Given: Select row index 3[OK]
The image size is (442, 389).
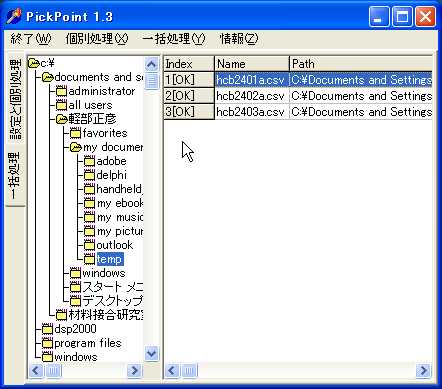Looking at the screenshot, I should (x=189, y=112).
